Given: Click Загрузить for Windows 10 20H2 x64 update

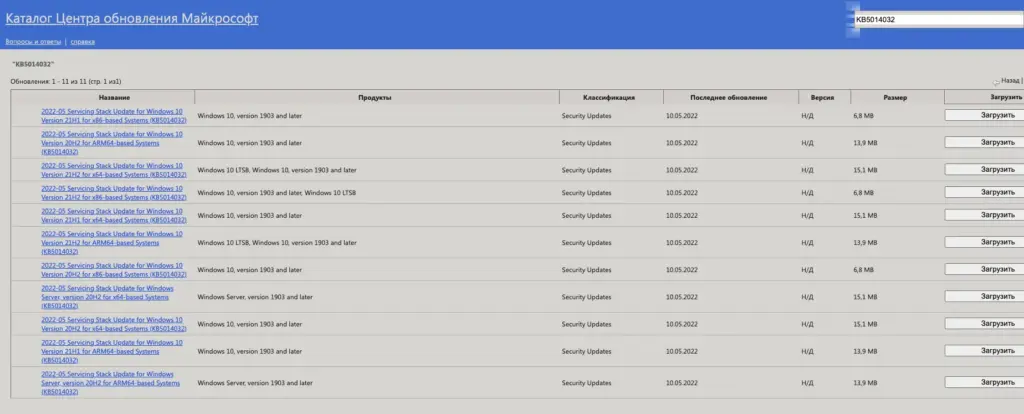Looking at the screenshot, I should click(984, 324).
